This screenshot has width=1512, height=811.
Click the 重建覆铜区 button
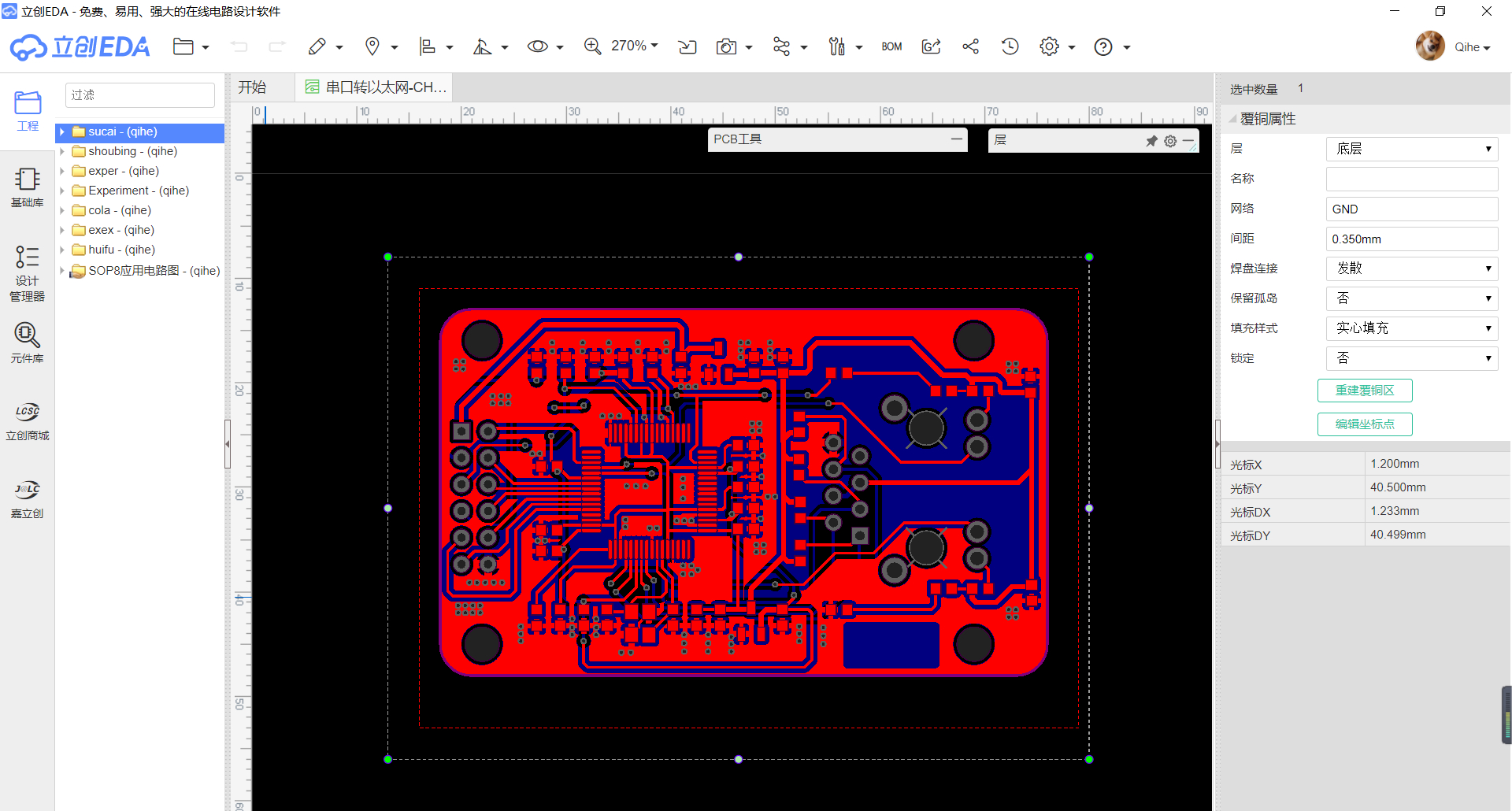[1365, 391]
